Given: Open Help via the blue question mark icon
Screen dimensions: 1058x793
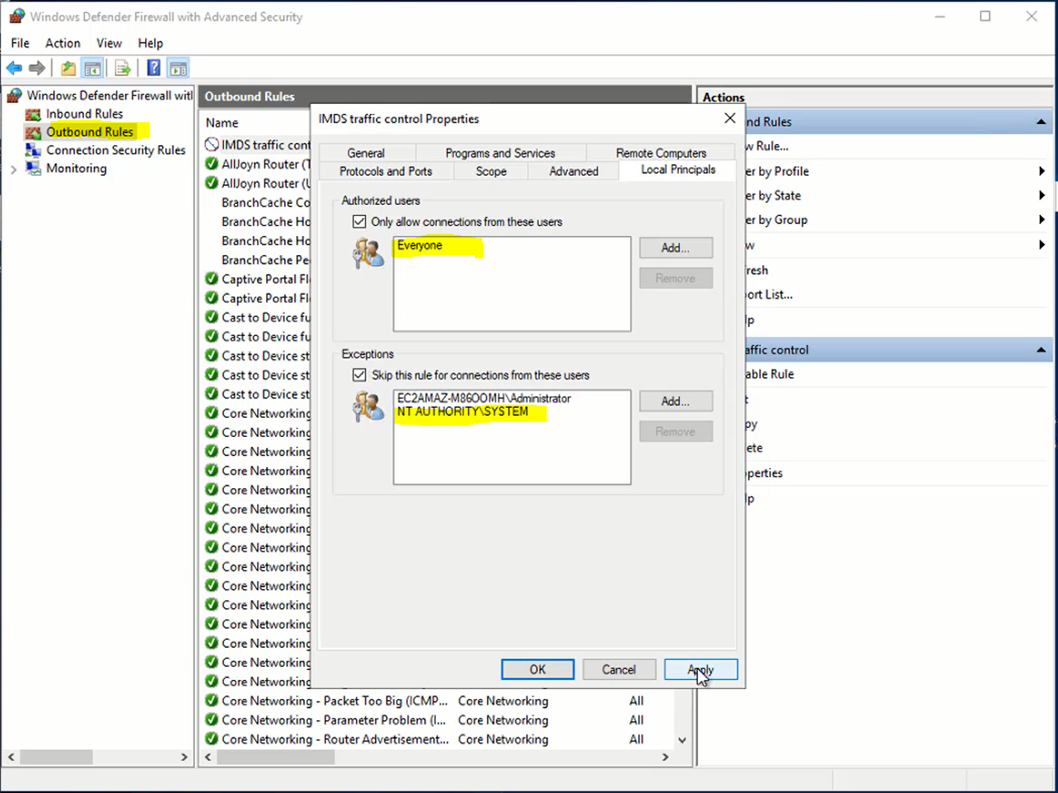Looking at the screenshot, I should [154, 67].
